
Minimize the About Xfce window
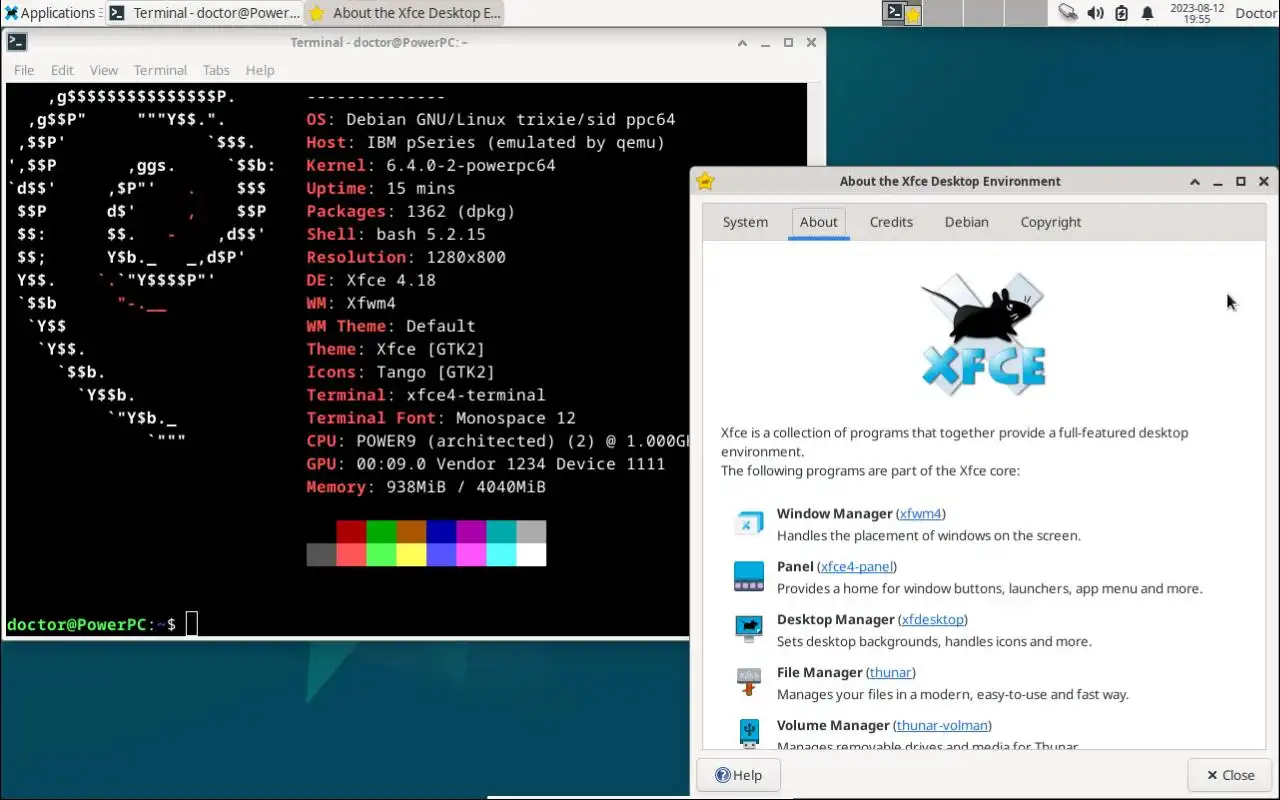[x=1218, y=181]
